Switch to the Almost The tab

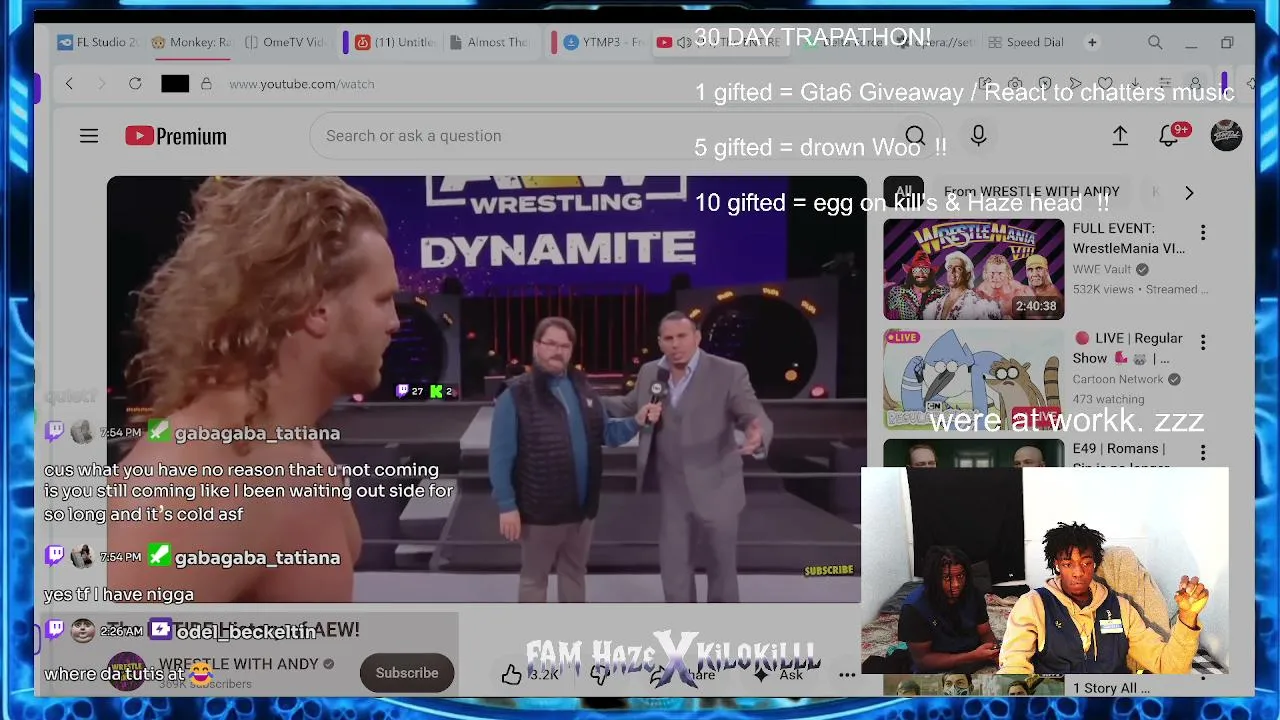(490, 43)
